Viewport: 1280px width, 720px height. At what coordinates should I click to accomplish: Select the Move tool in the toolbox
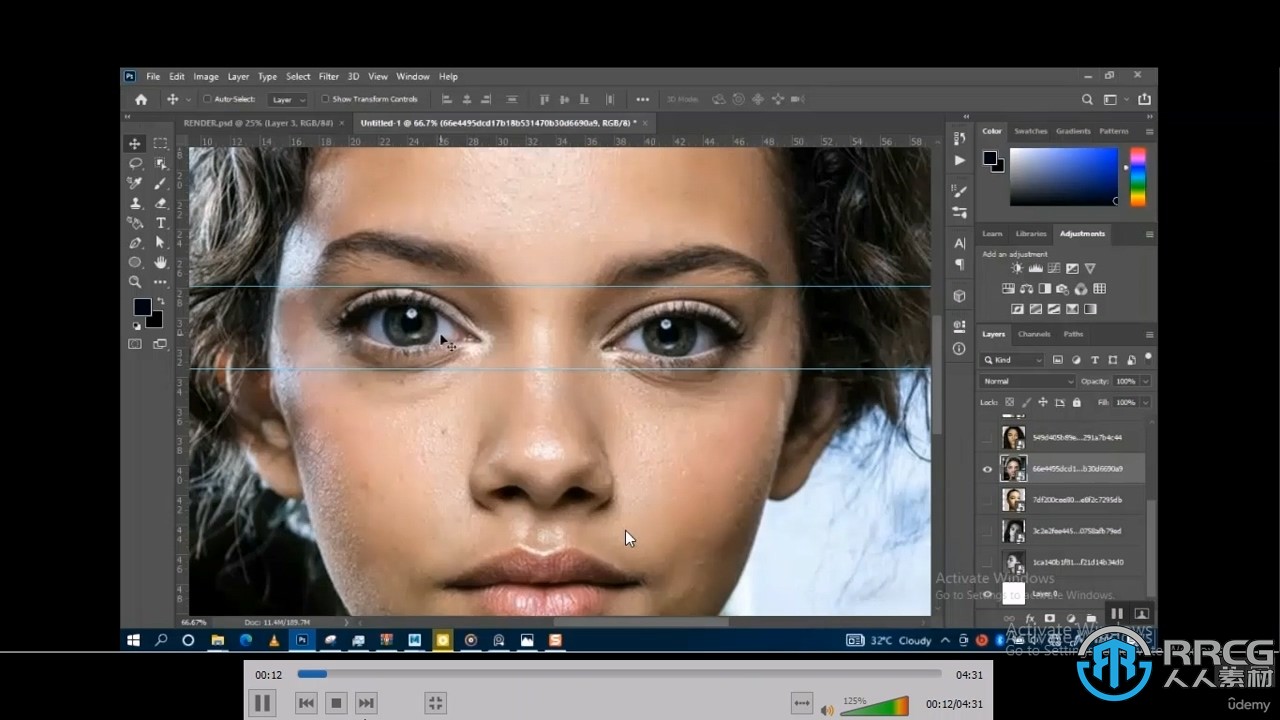(x=135, y=143)
